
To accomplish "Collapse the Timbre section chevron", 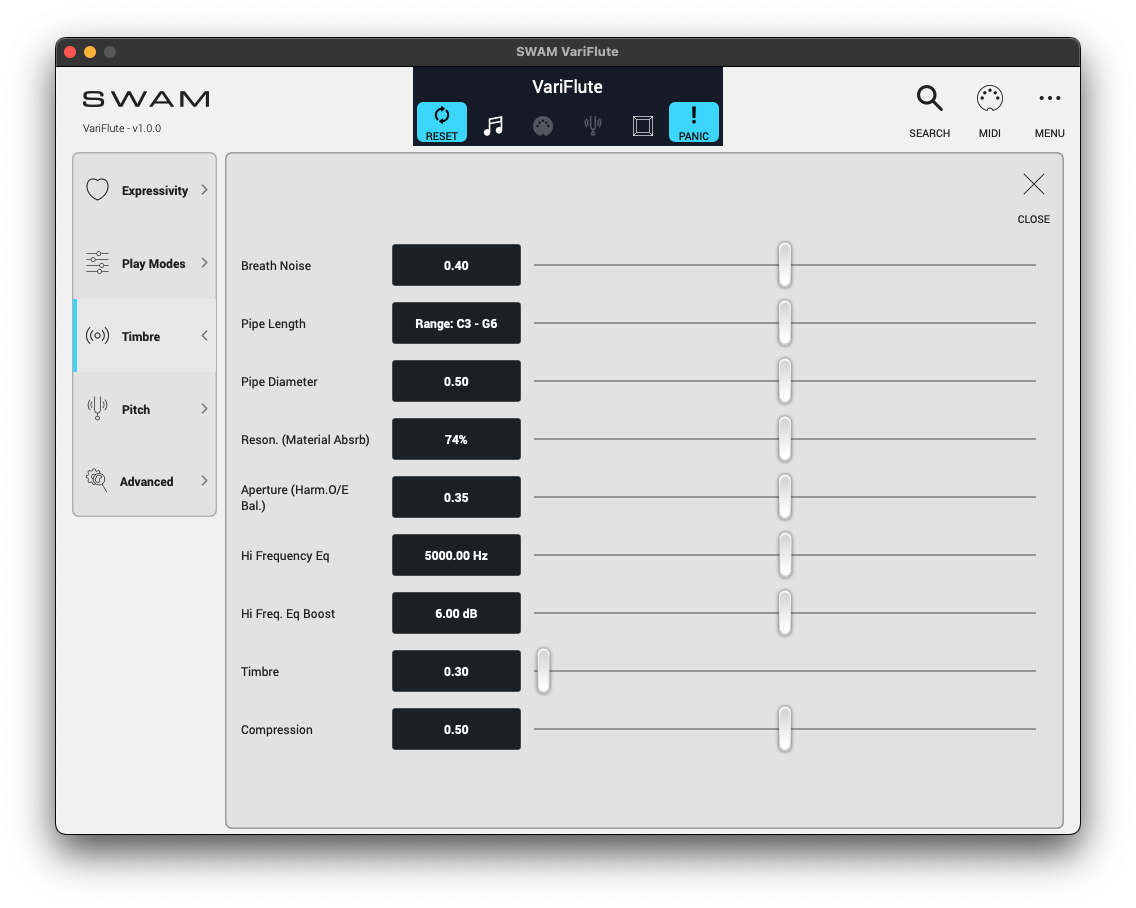I will pyautogui.click(x=204, y=336).
